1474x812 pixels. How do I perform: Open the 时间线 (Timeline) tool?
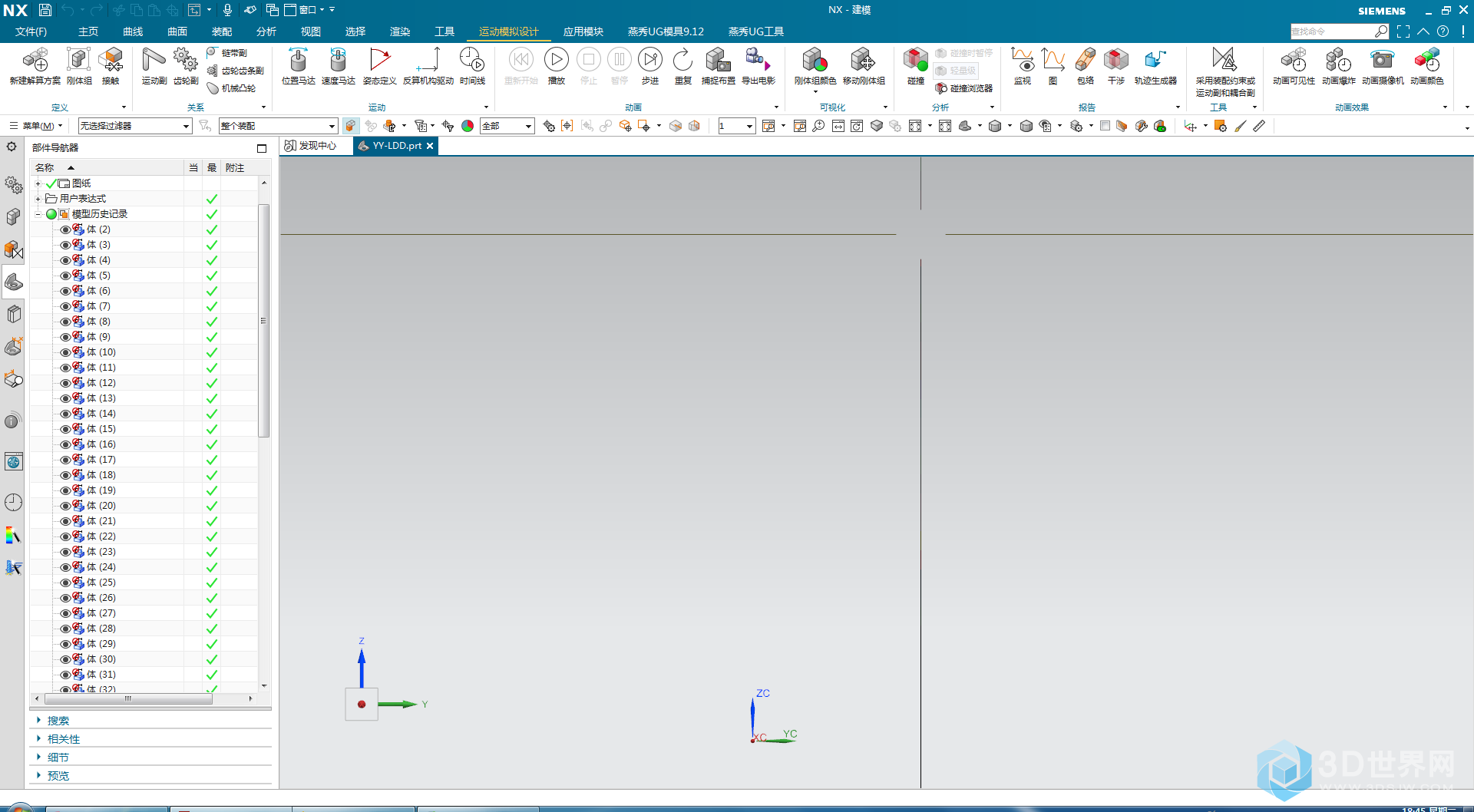pos(472,65)
